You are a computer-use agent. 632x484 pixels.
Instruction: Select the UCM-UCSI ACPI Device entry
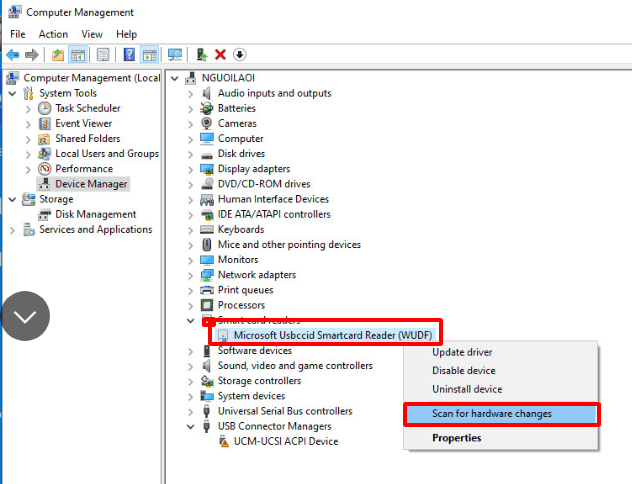tap(286, 441)
